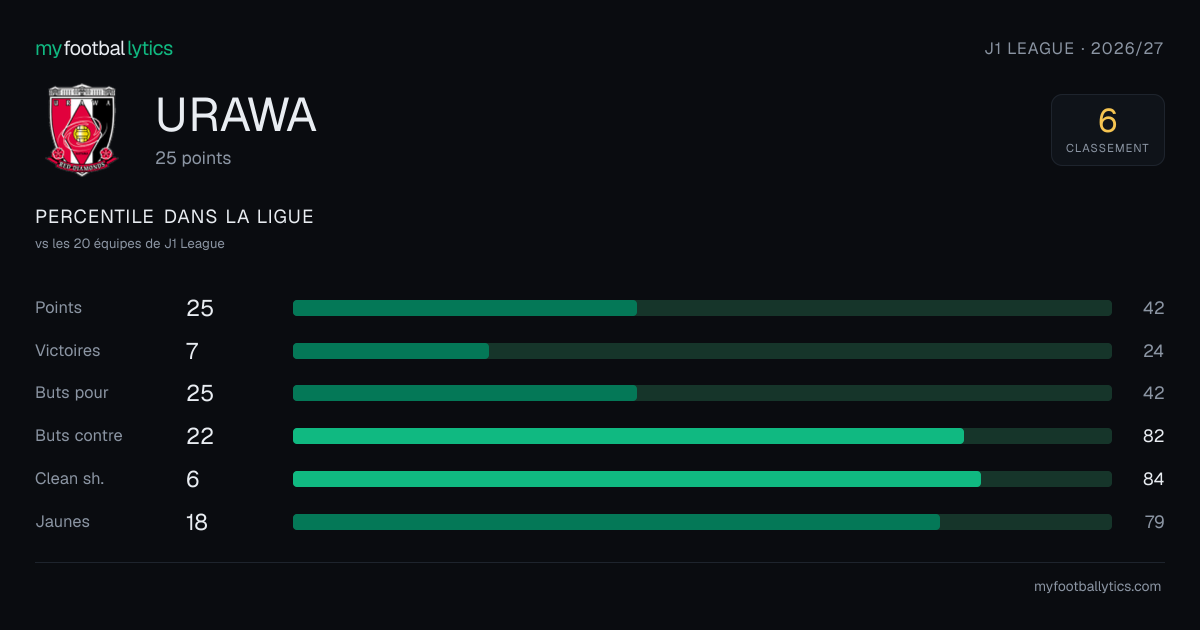The image size is (1200, 630).
Task: Click the Percentile dans la ligue heading
Action: (x=175, y=217)
